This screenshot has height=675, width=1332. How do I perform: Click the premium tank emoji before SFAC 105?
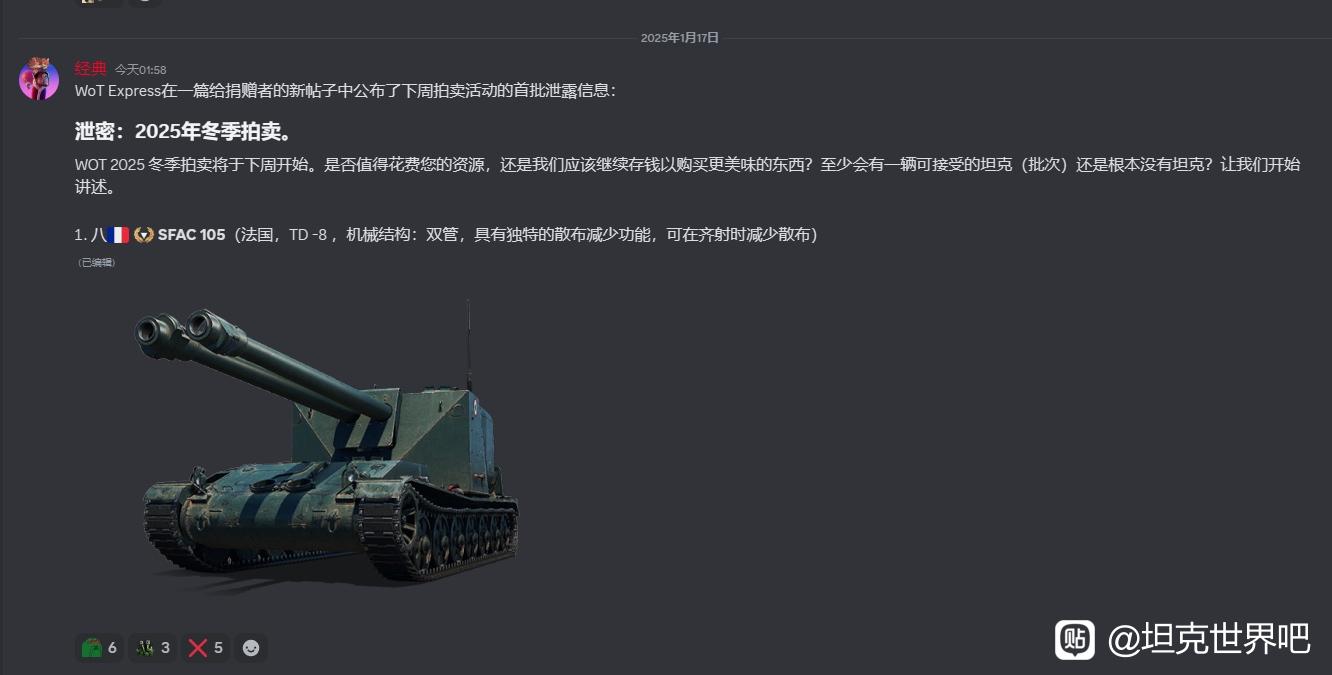(144, 235)
